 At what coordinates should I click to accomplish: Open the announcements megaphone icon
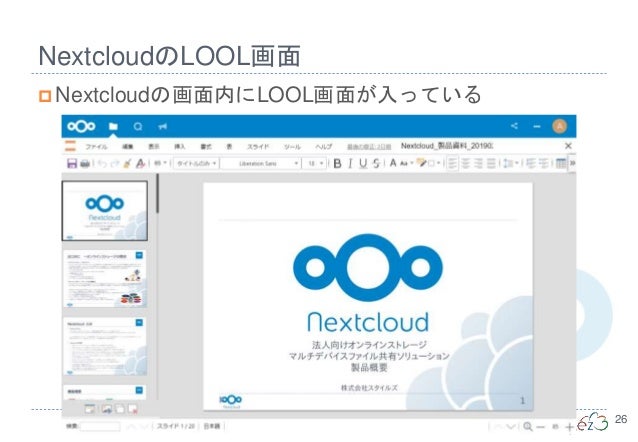point(162,127)
